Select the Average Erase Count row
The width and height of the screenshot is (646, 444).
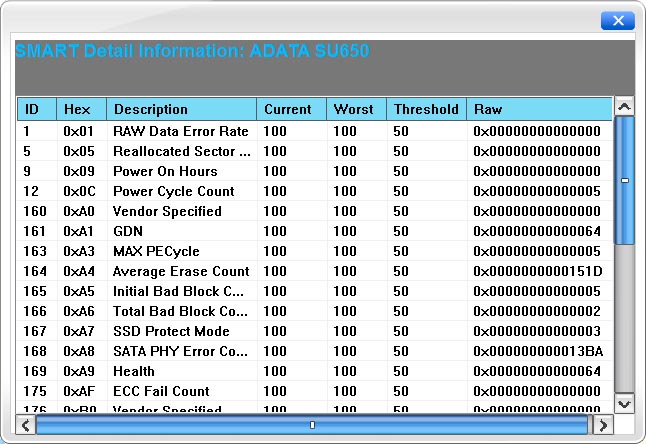(315, 271)
